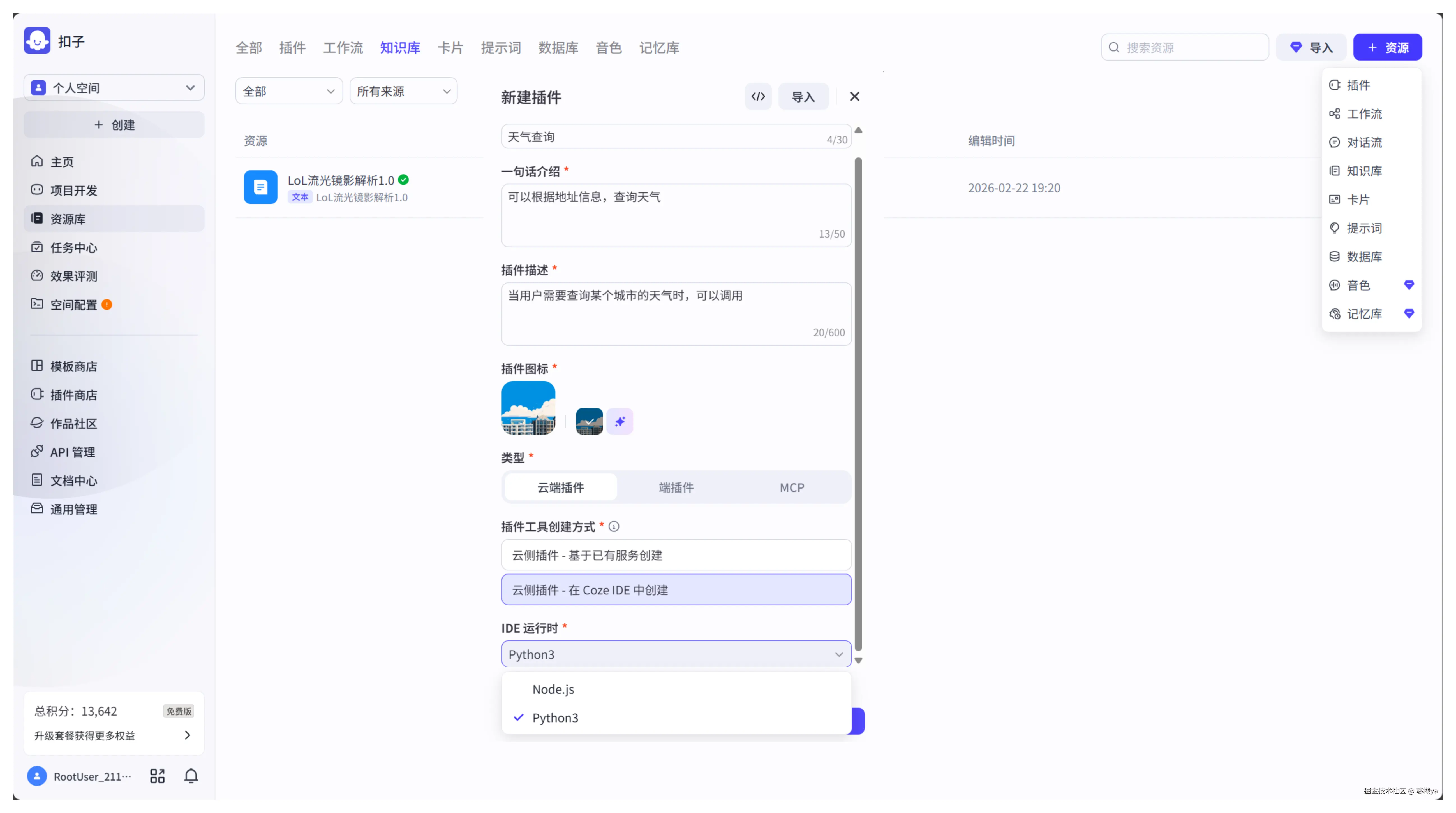Click the info icon beside 插件工具创建方式

(x=614, y=526)
